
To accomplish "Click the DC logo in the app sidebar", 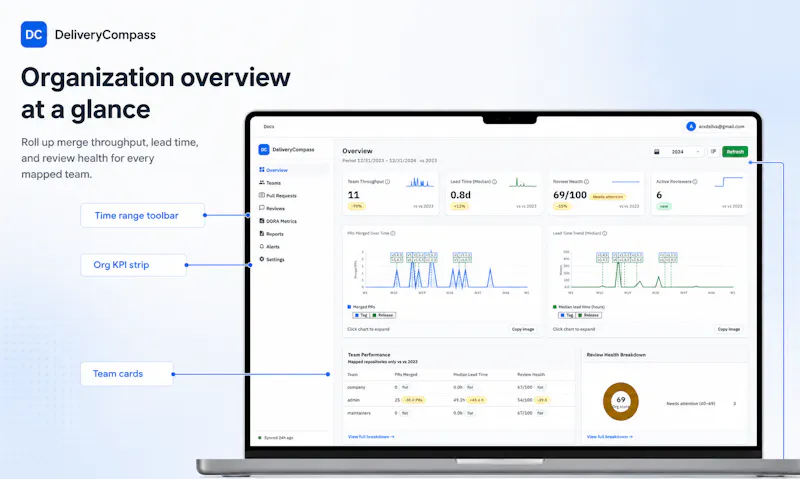I will pos(264,149).
